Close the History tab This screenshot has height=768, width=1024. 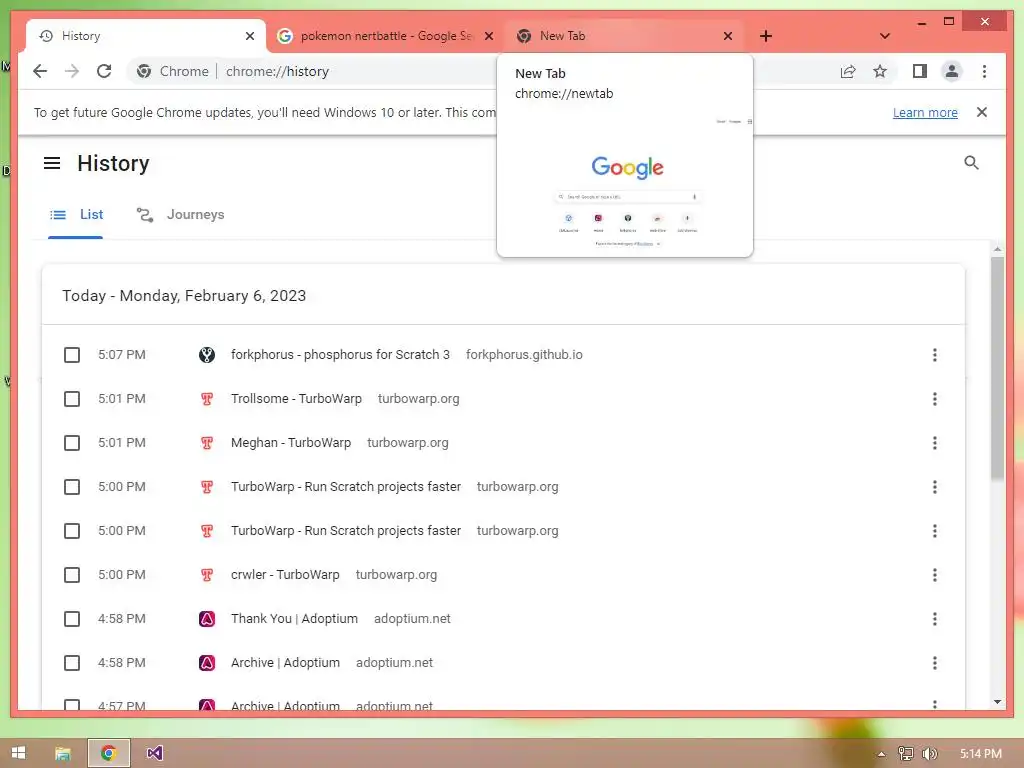(249, 36)
